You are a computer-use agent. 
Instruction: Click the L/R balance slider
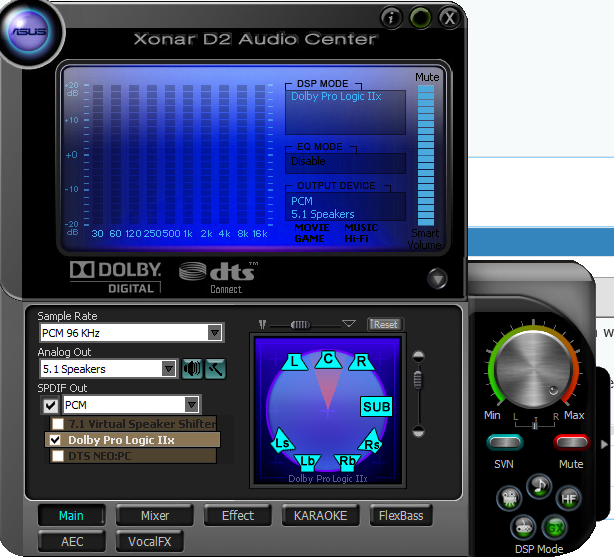(535, 424)
